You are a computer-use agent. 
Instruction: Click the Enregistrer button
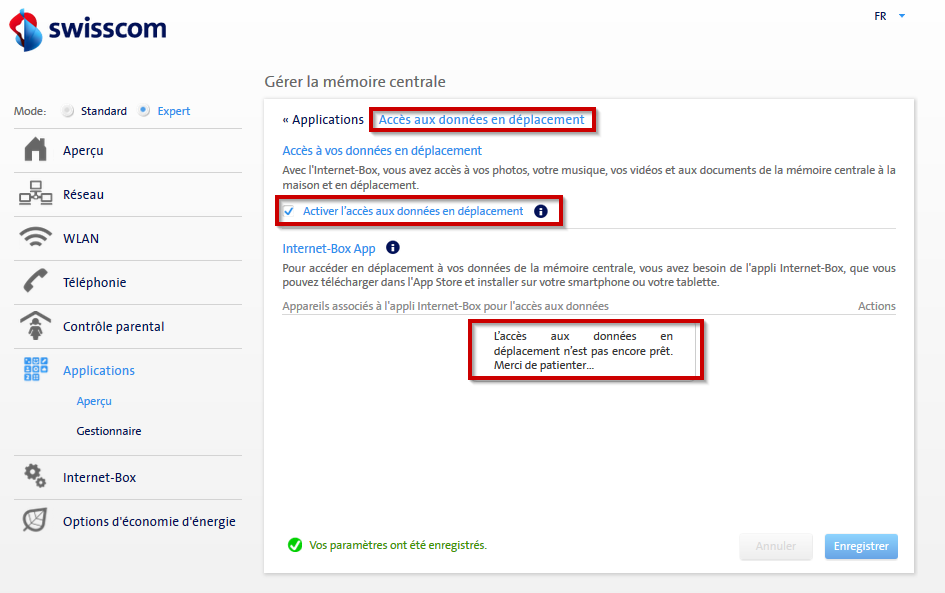[x=860, y=546]
